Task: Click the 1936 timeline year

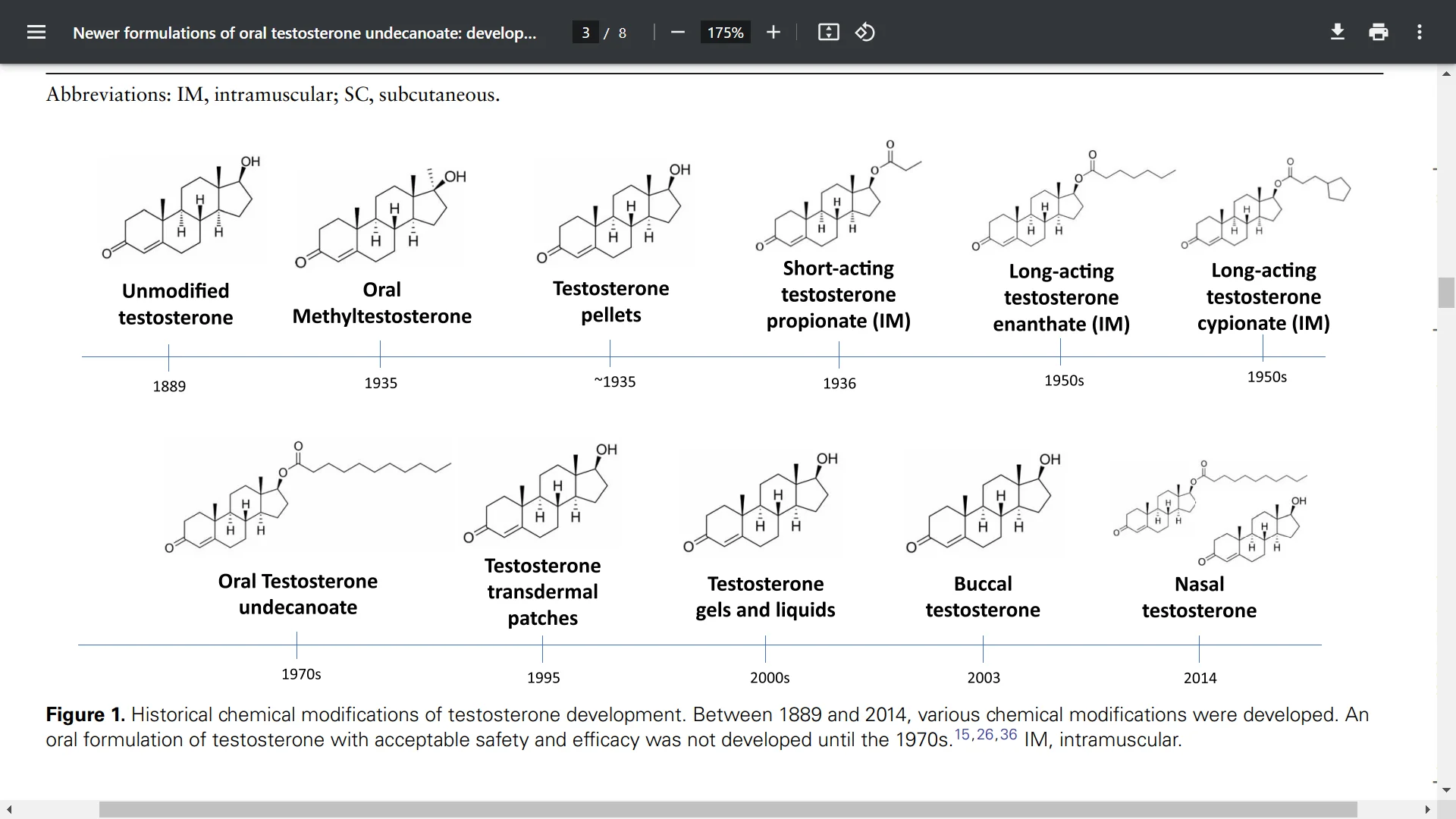Action: (839, 383)
